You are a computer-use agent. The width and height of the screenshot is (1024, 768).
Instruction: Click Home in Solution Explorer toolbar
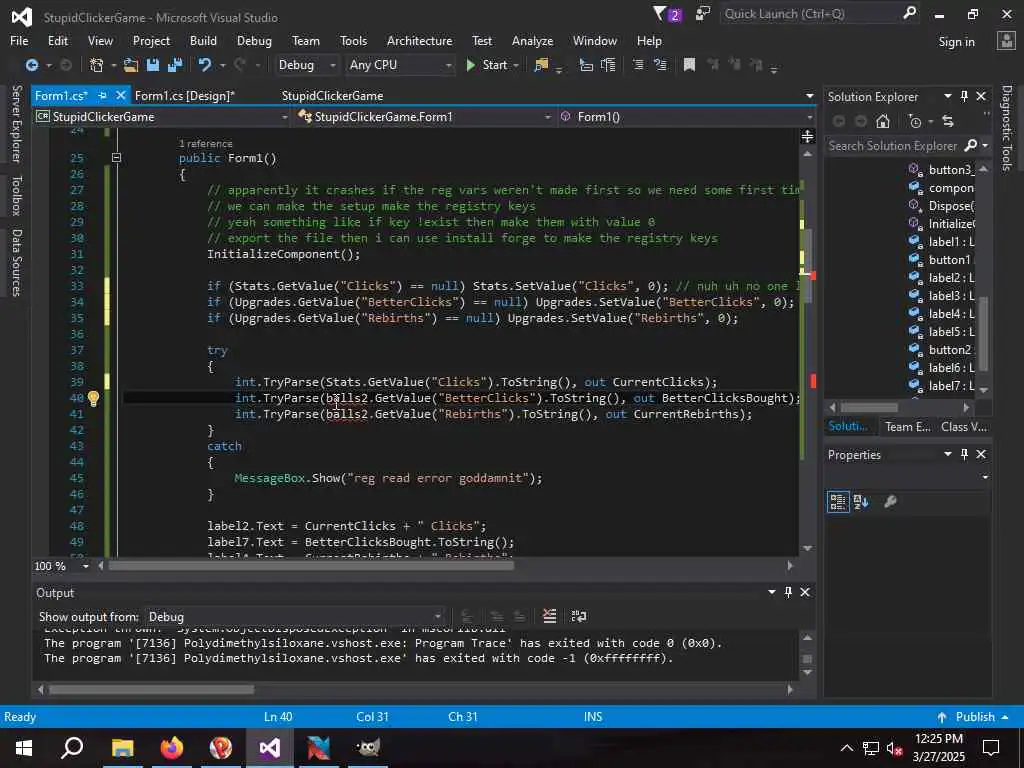(883, 121)
